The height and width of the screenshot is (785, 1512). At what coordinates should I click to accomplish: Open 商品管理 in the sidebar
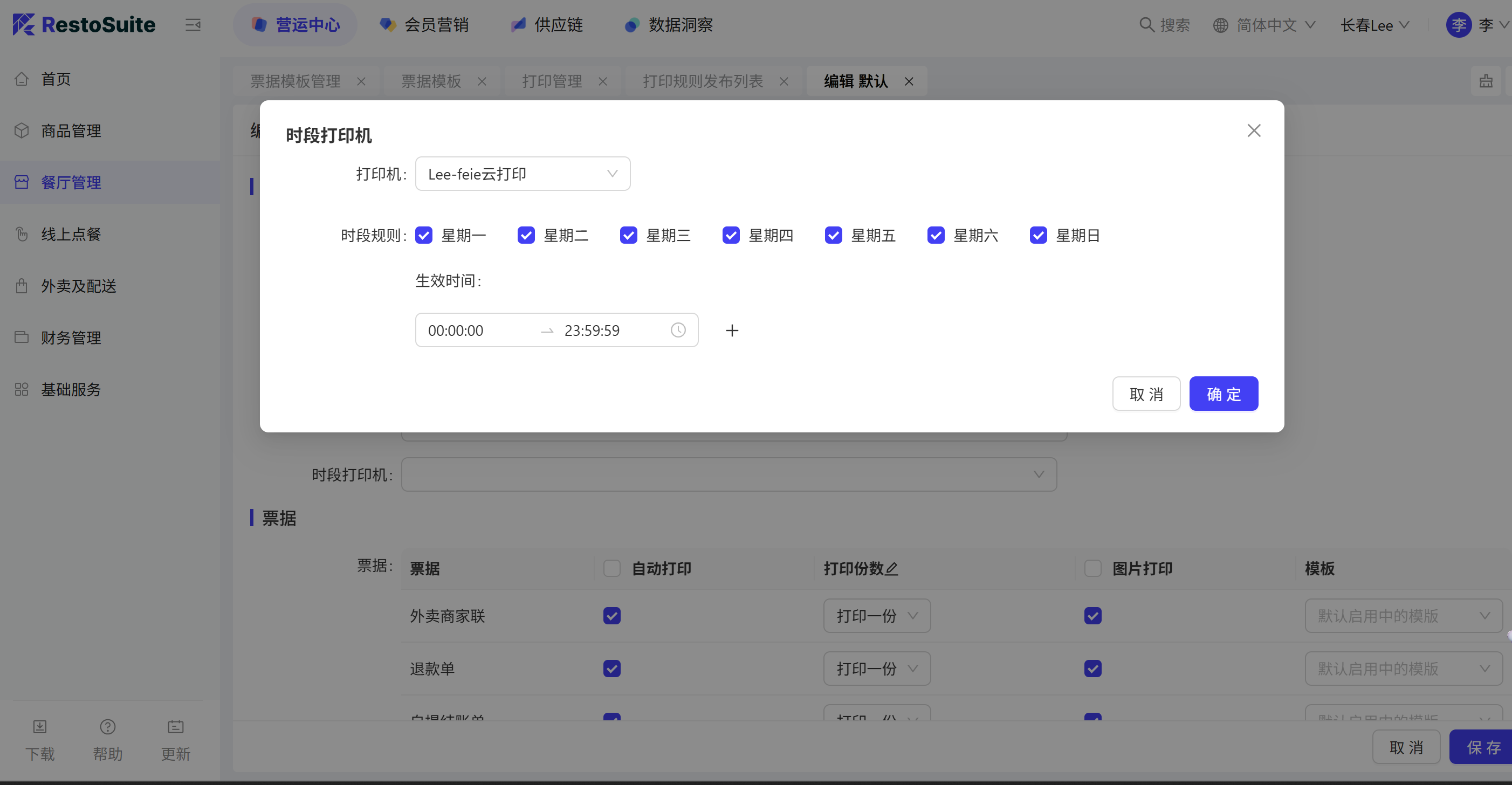(71, 130)
